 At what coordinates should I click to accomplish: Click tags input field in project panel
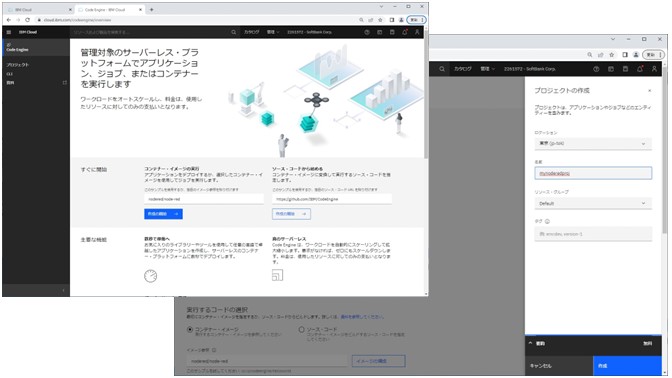tap(593, 234)
